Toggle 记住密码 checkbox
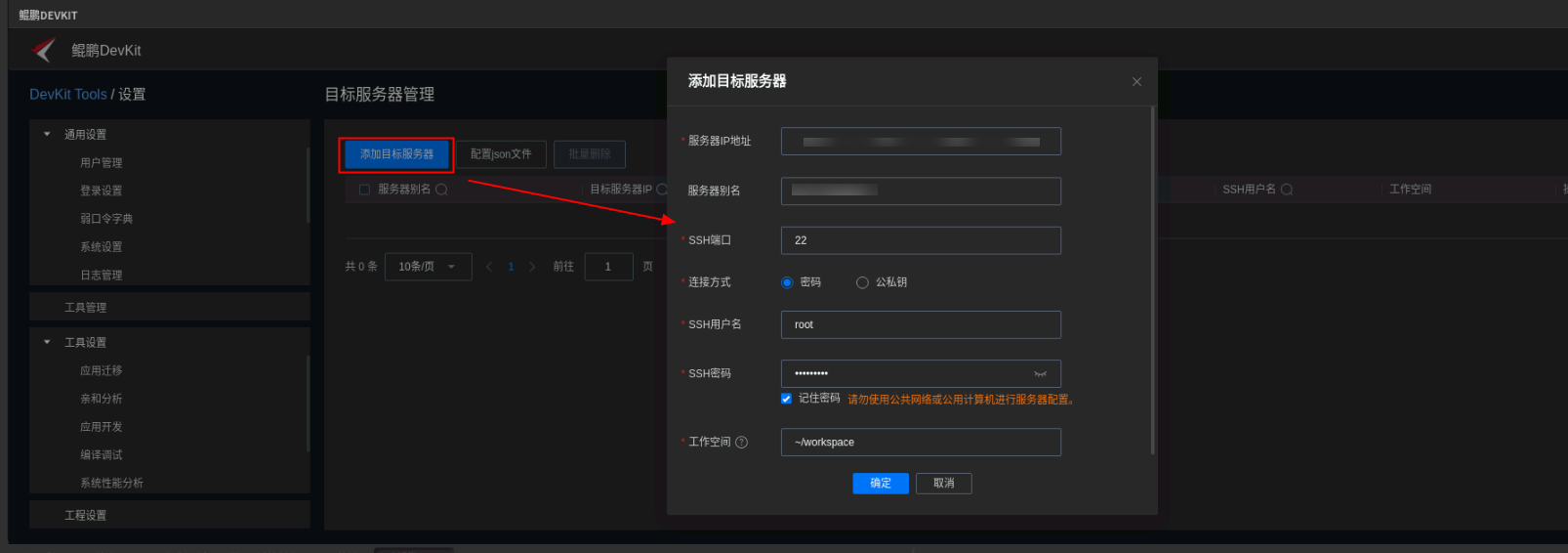The width and height of the screenshot is (1568, 553). [x=786, y=399]
